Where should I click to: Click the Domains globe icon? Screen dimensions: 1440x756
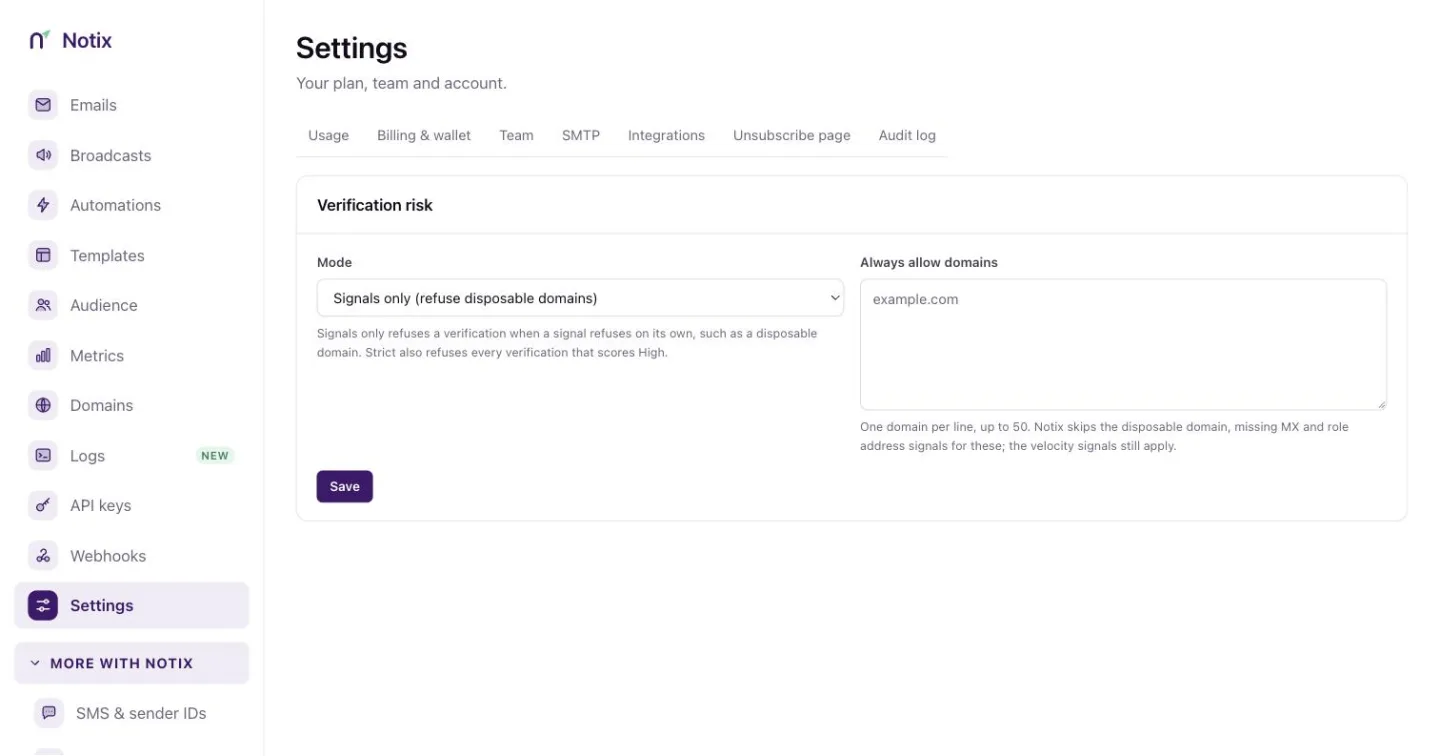click(43, 405)
